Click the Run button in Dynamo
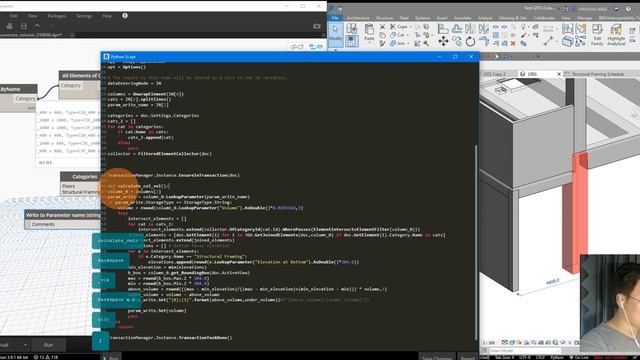 (x=48, y=345)
